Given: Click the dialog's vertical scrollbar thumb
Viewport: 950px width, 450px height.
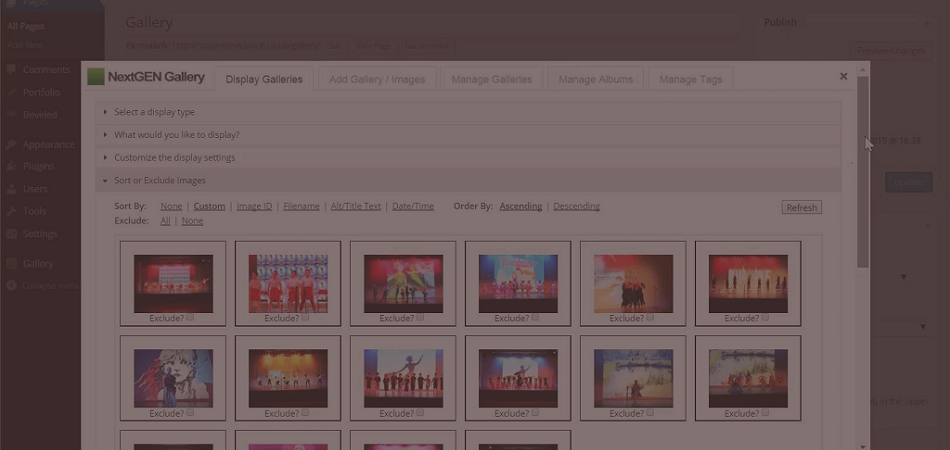Looking at the screenshot, I should (x=863, y=170).
